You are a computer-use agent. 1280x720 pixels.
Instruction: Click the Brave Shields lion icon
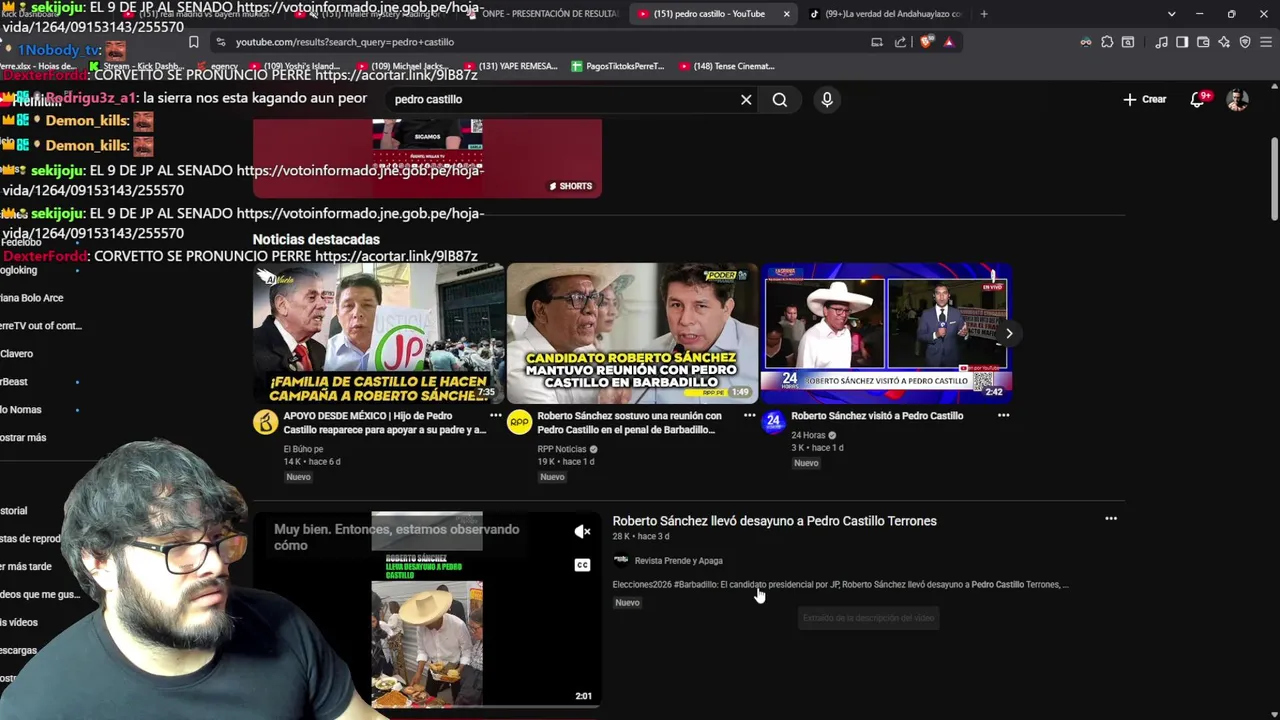click(927, 42)
